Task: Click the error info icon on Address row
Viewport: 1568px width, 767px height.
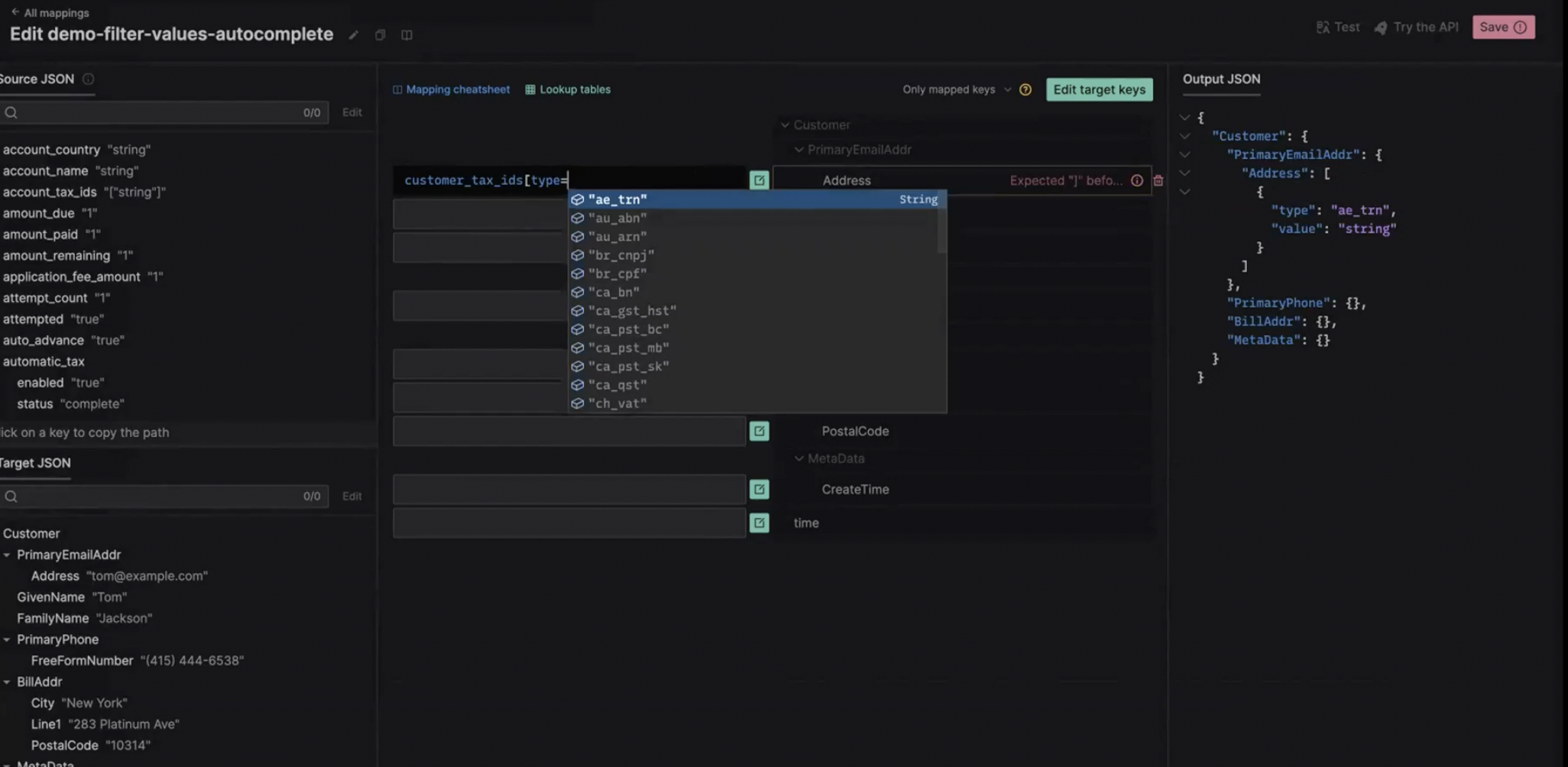Action: tap(1137, 180)
